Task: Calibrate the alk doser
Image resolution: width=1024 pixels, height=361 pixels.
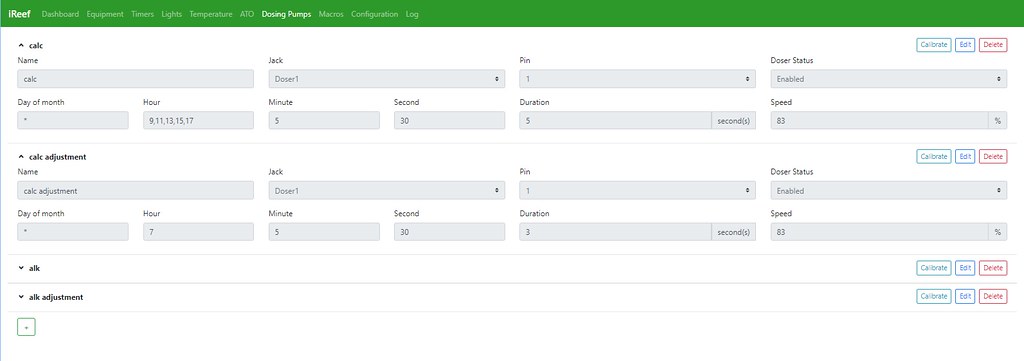Action: [933, 268]
